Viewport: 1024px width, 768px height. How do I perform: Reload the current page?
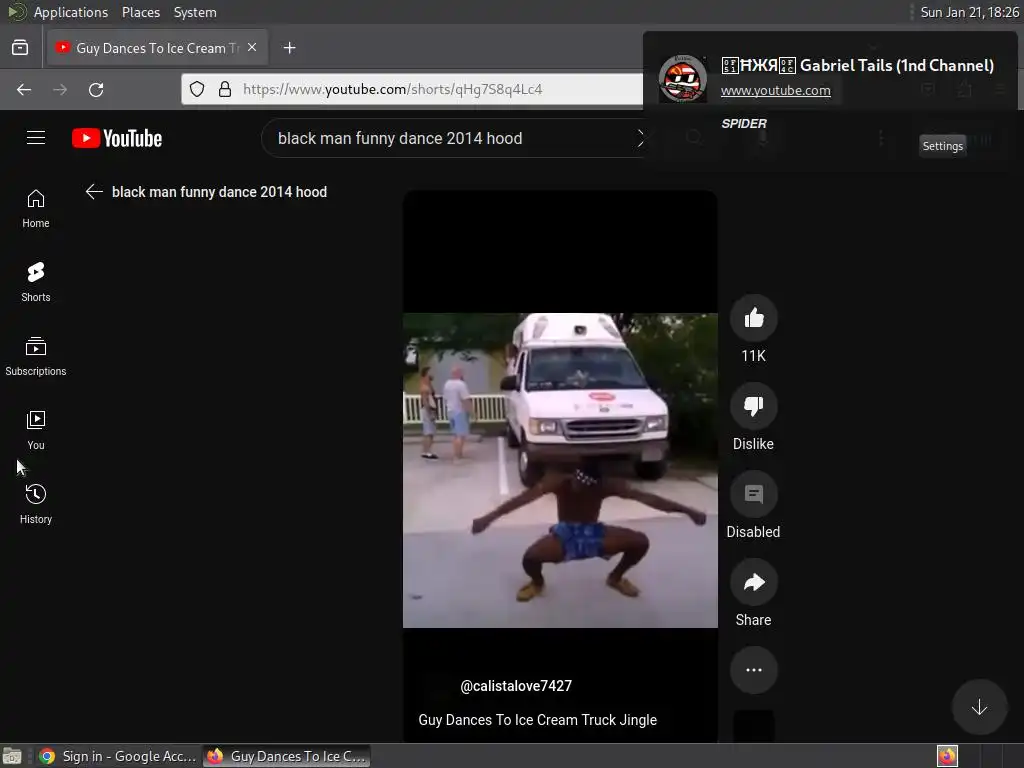pyautogui.click(x=96, y=89)
